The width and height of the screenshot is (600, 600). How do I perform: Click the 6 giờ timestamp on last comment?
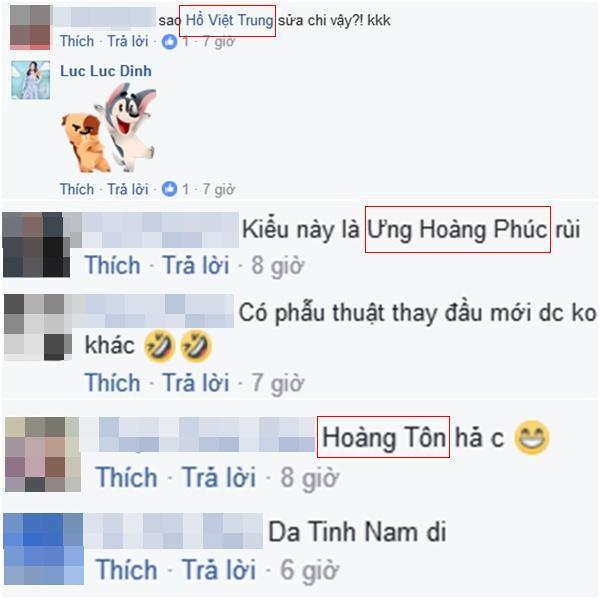pyautogui.click(x=309, y=570)
